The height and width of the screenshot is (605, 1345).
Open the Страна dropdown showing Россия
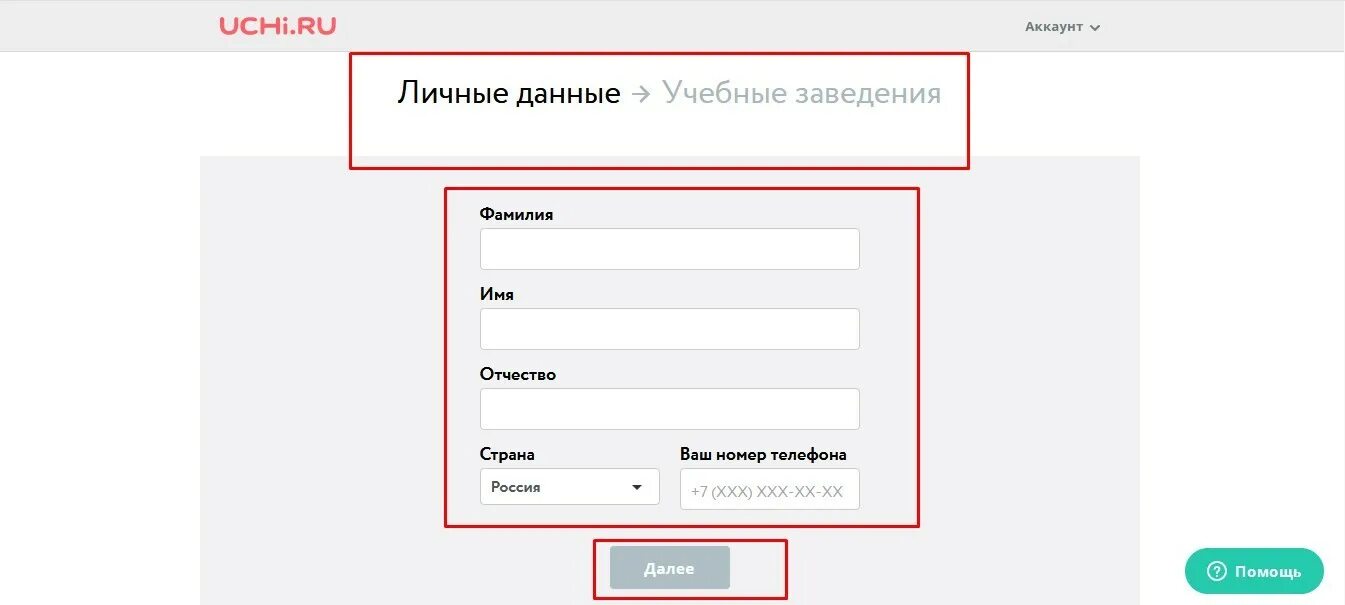(570, 487)
